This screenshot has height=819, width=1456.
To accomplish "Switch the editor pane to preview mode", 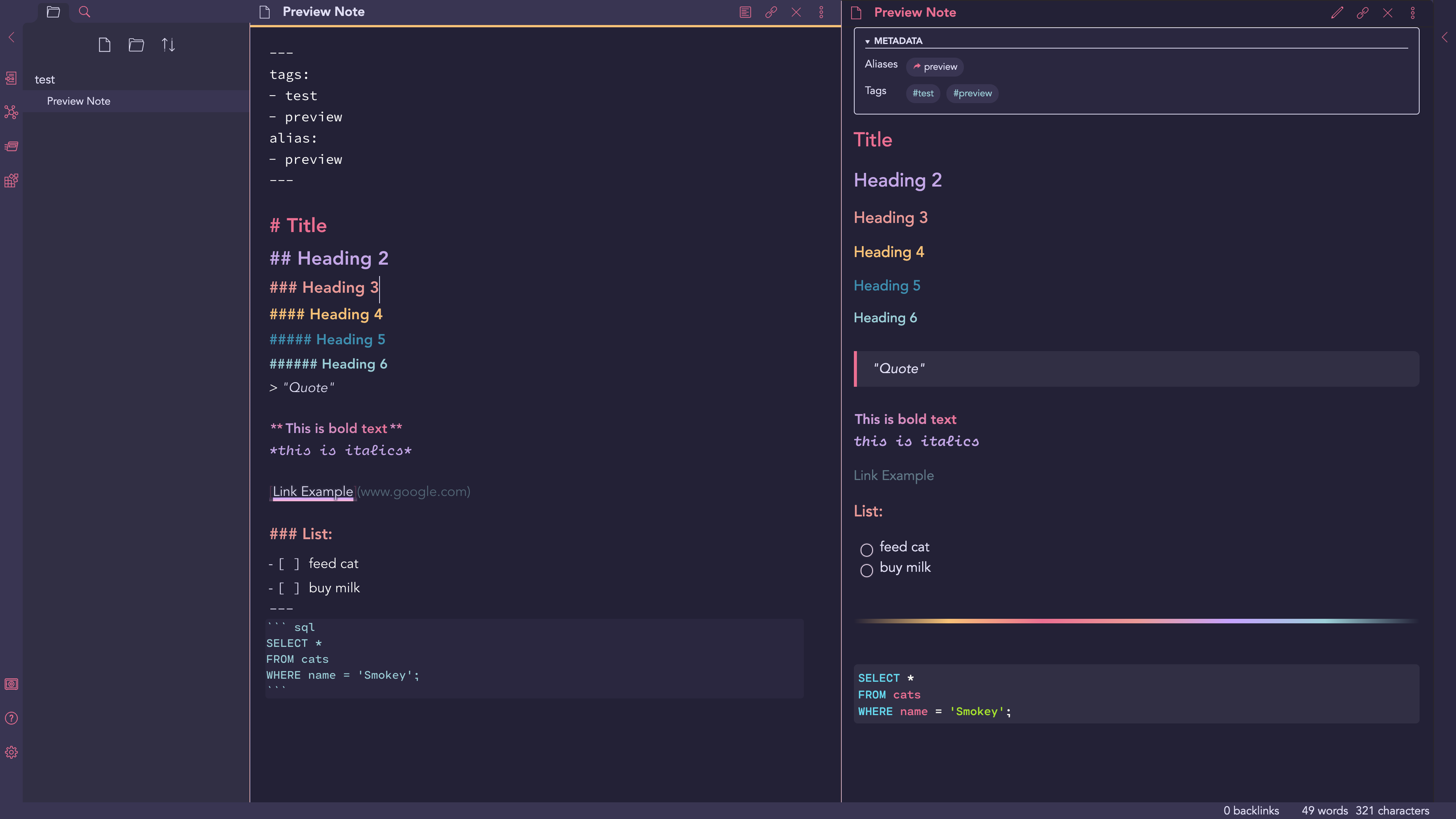I will tap(745, 12).
